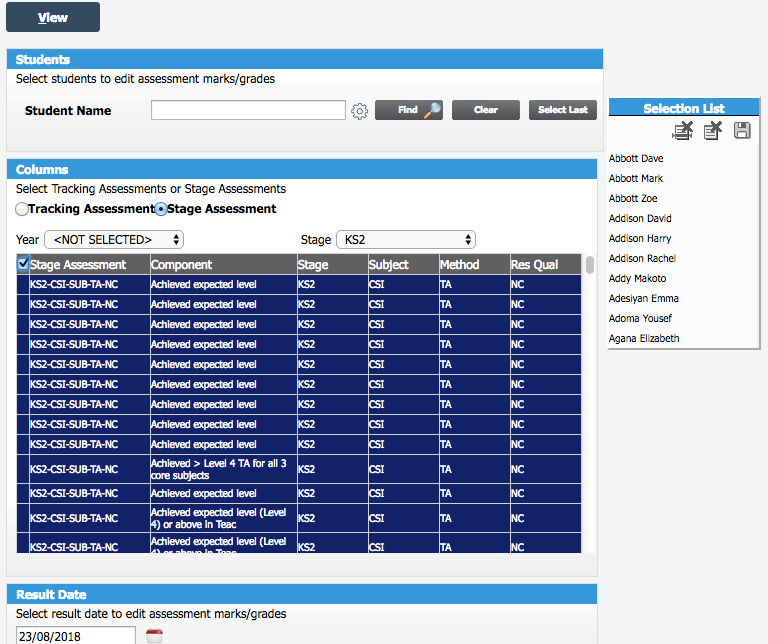Image resolution: width=768 pixels, height=644 pixels.
Task: Select Addison Rachel in Selection List
Action: tap(642, 258)
